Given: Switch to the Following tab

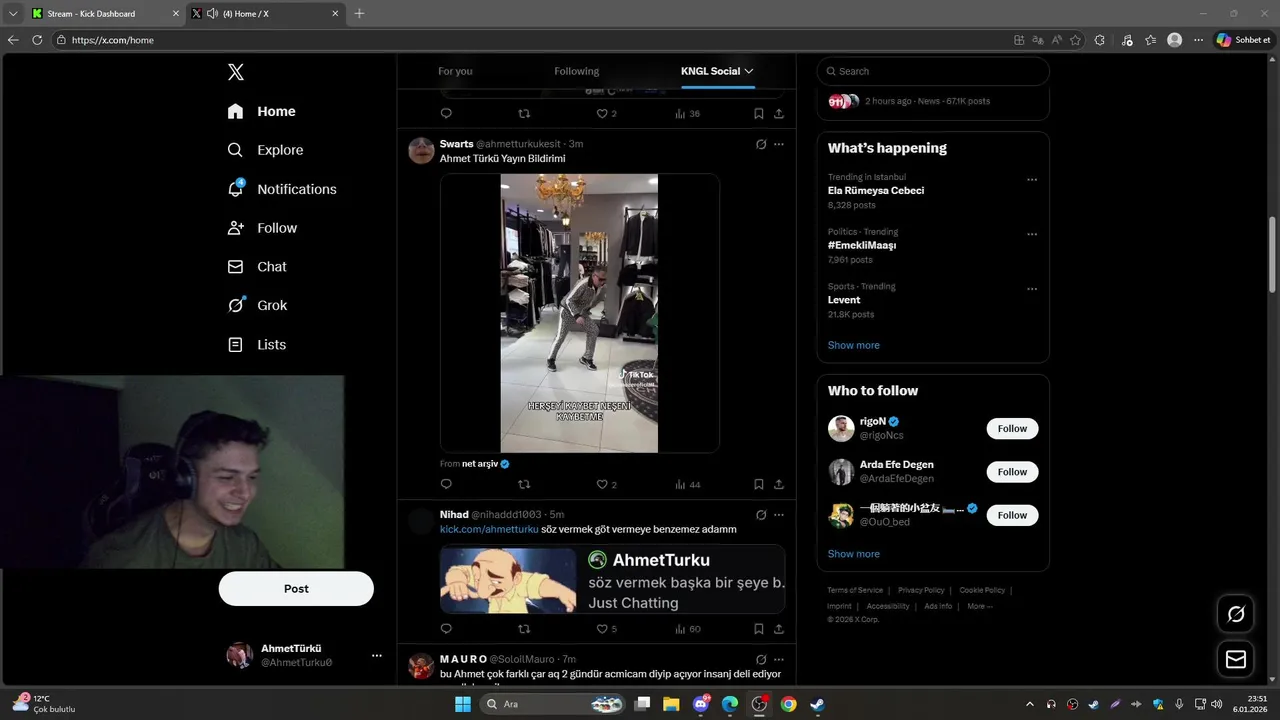Looking at the screenshot, I should [577, 71].
